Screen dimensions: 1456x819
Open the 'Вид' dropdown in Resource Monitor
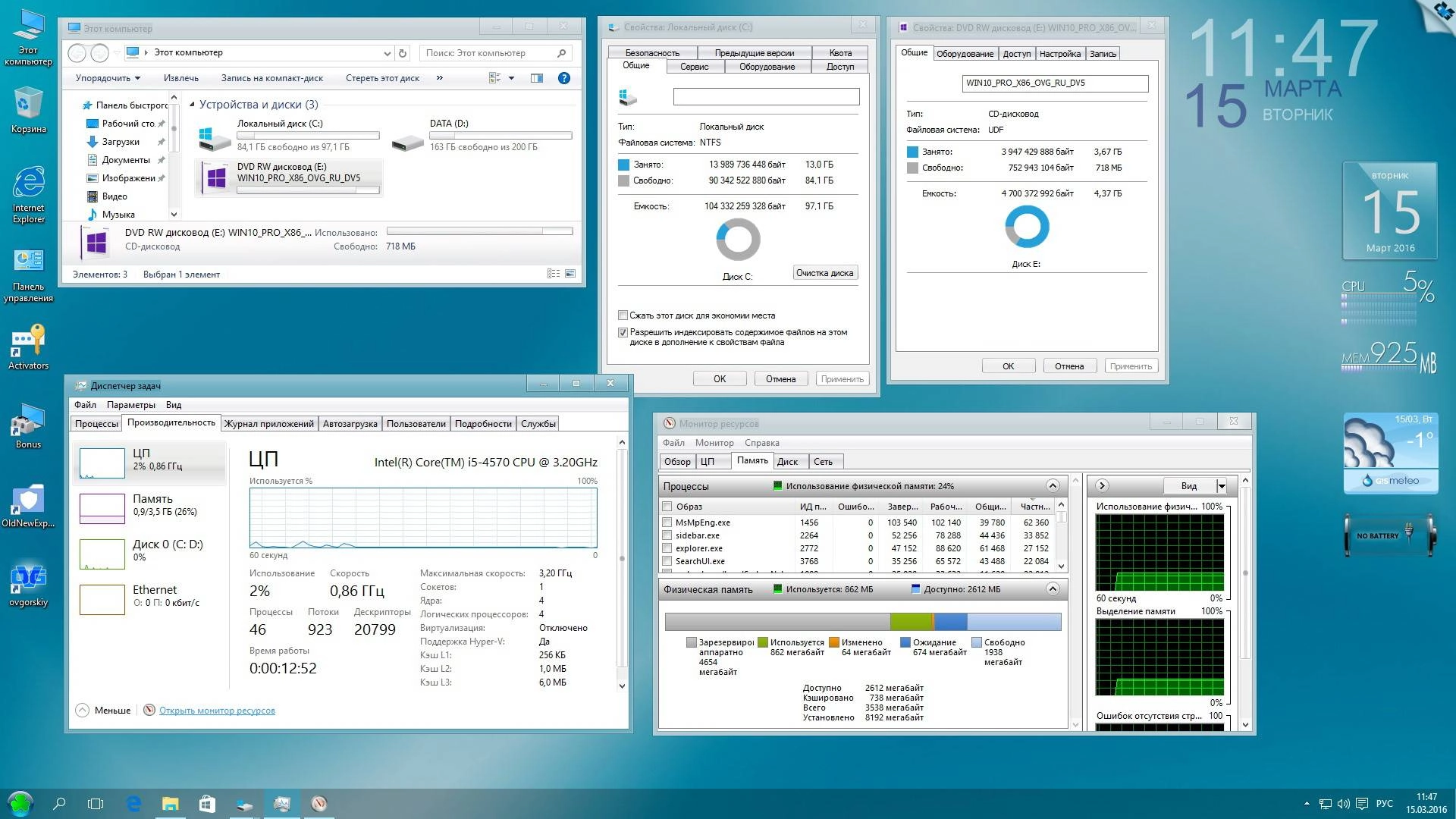click(x=1219, y=485)
